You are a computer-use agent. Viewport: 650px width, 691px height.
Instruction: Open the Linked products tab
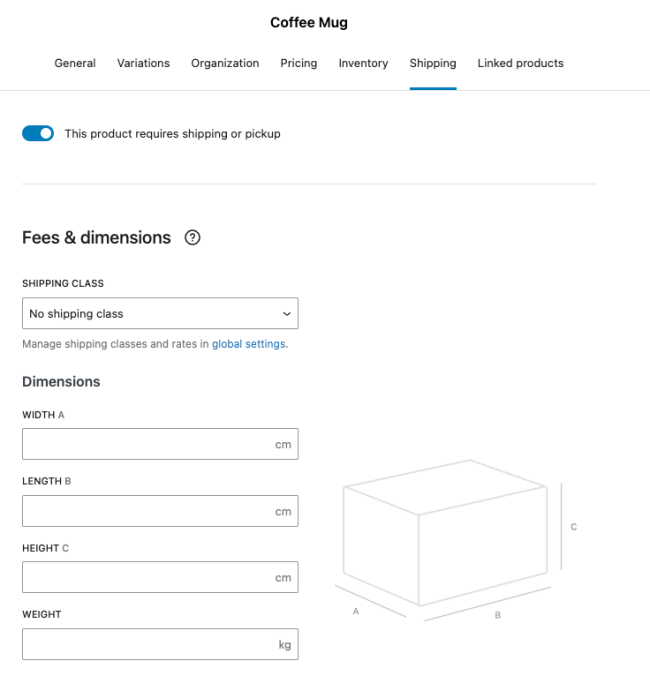point(520,63)
